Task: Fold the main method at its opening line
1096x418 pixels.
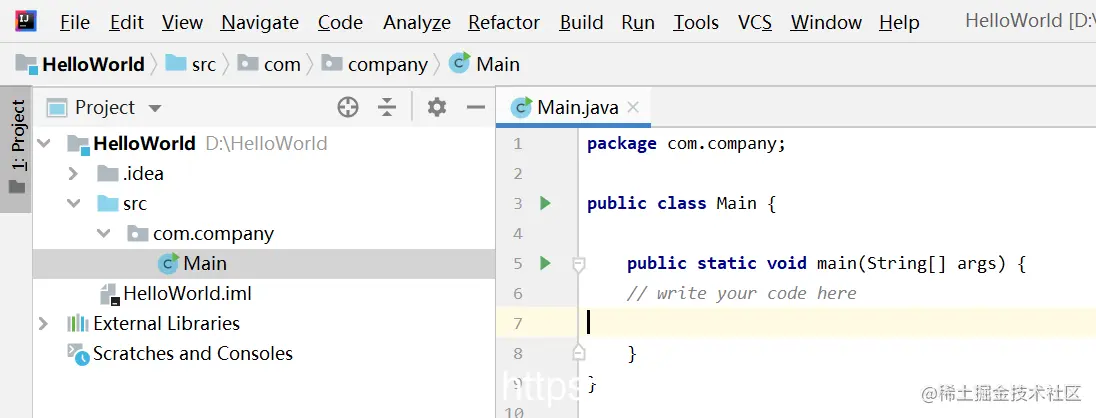Action: [578, 264]
